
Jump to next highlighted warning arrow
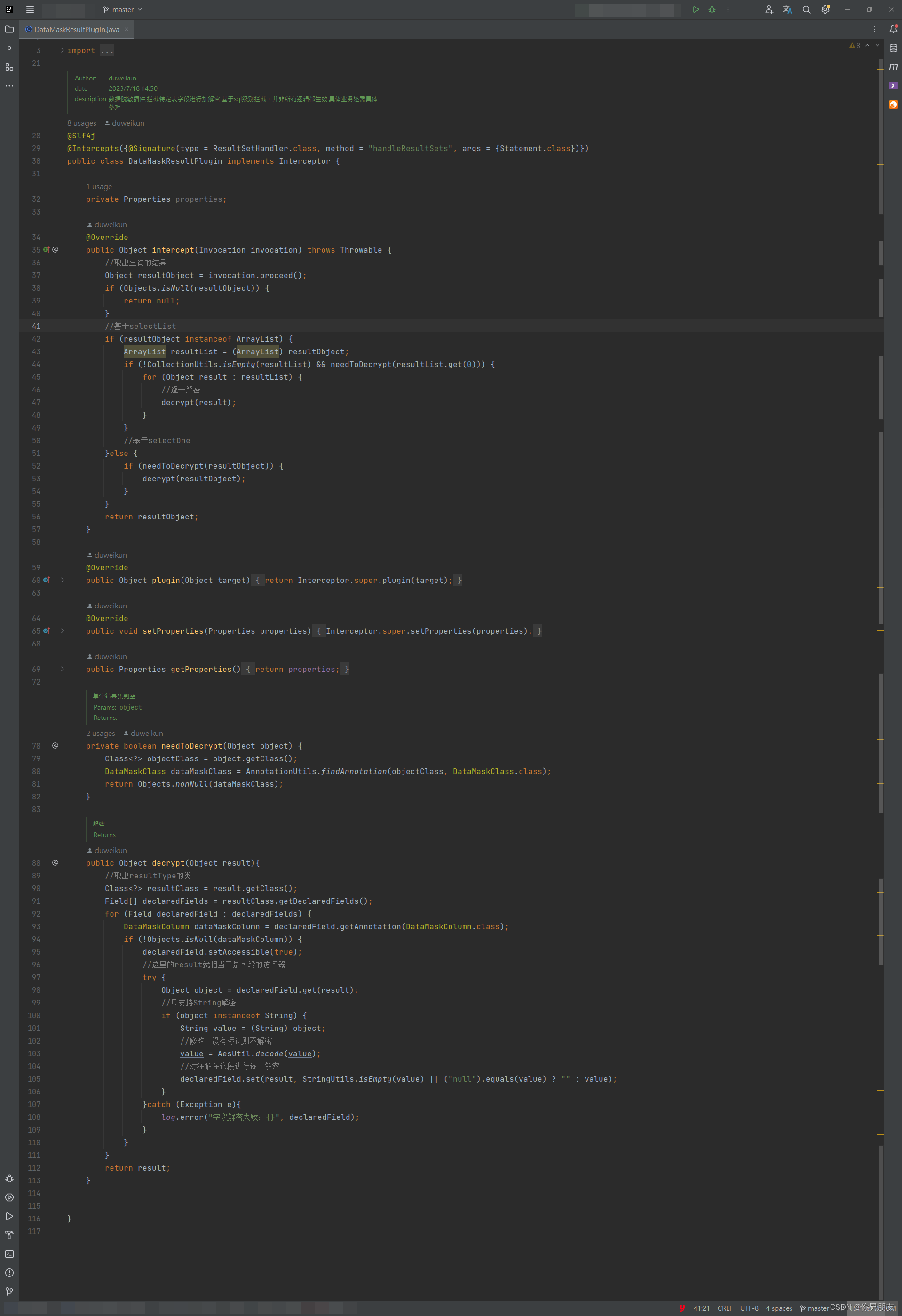click(878, 45)
